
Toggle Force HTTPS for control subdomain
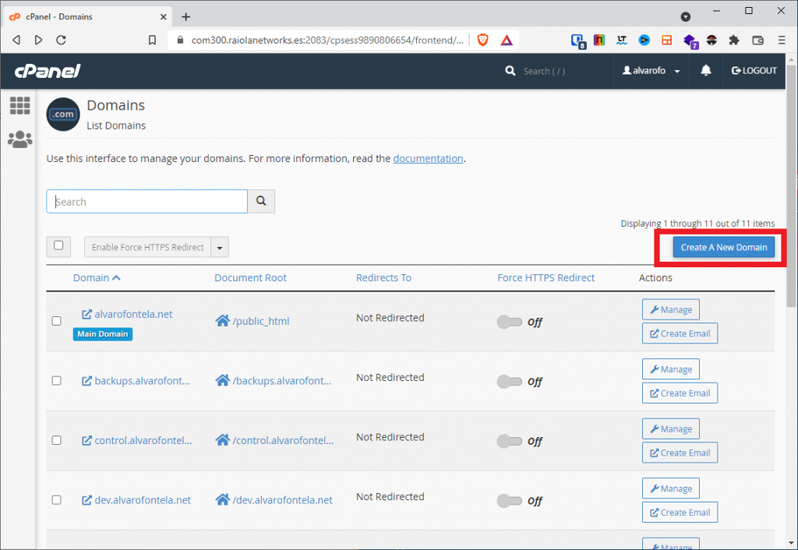tap(509, 441)
